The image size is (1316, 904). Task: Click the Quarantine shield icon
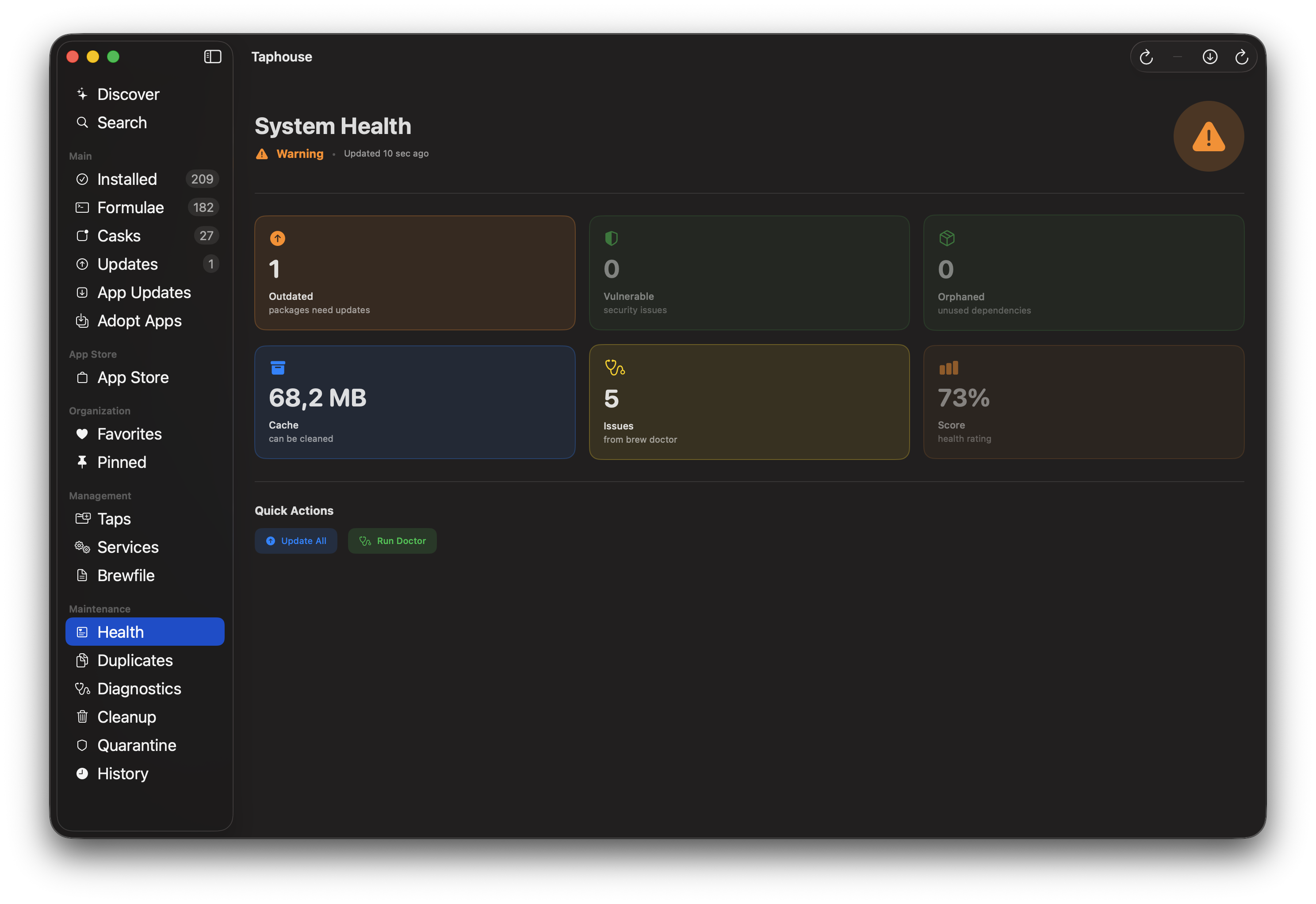82,745
